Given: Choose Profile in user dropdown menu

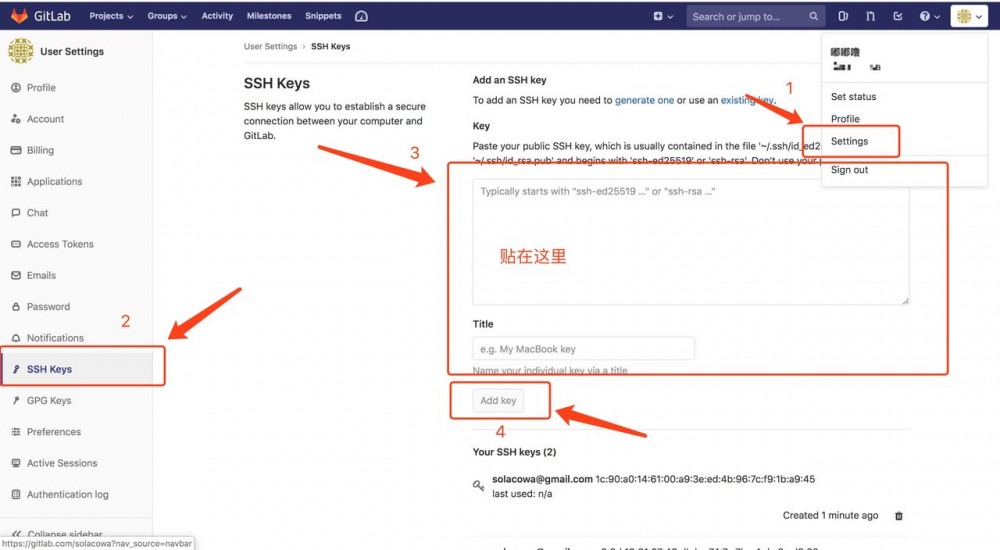Looking at the screenshot, I should point(845,119).
